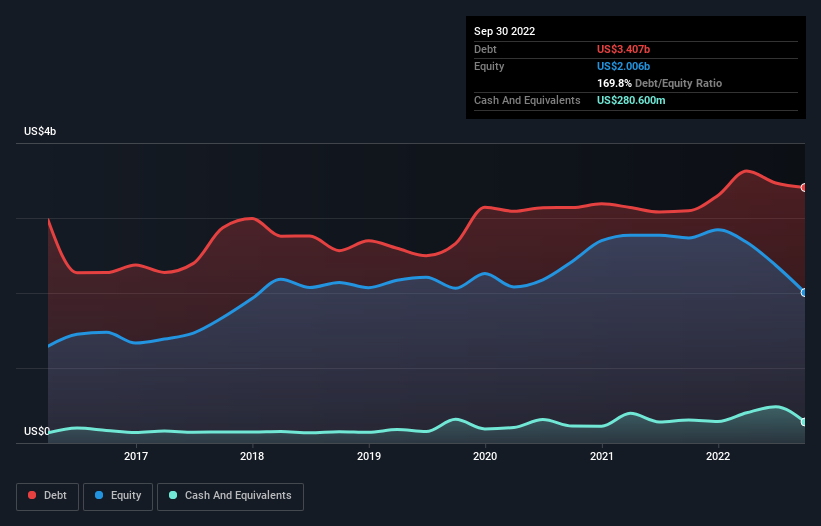
Task: Click the US$280.600m cash value
Action: (x=631, y=100)
